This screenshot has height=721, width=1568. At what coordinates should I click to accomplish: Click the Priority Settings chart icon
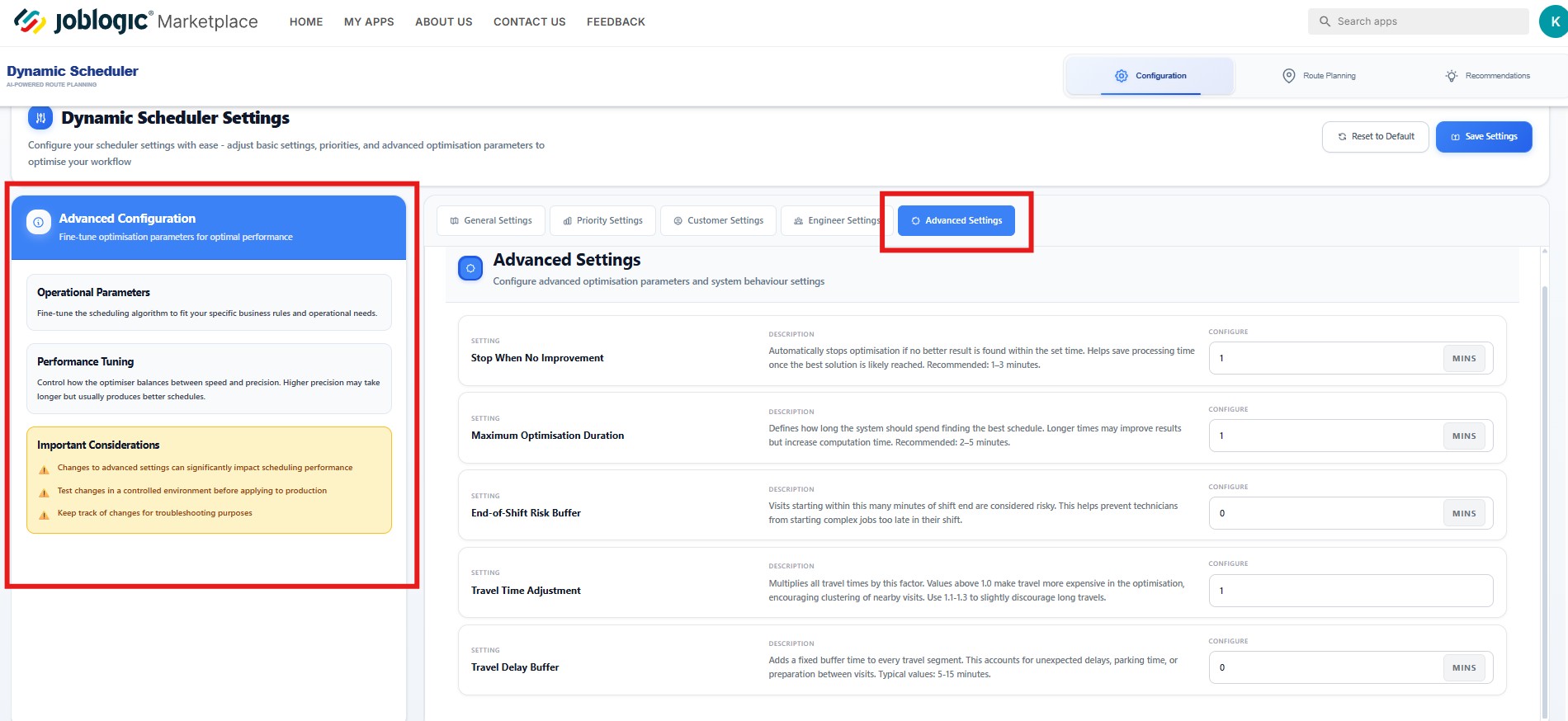coord(568,221)
